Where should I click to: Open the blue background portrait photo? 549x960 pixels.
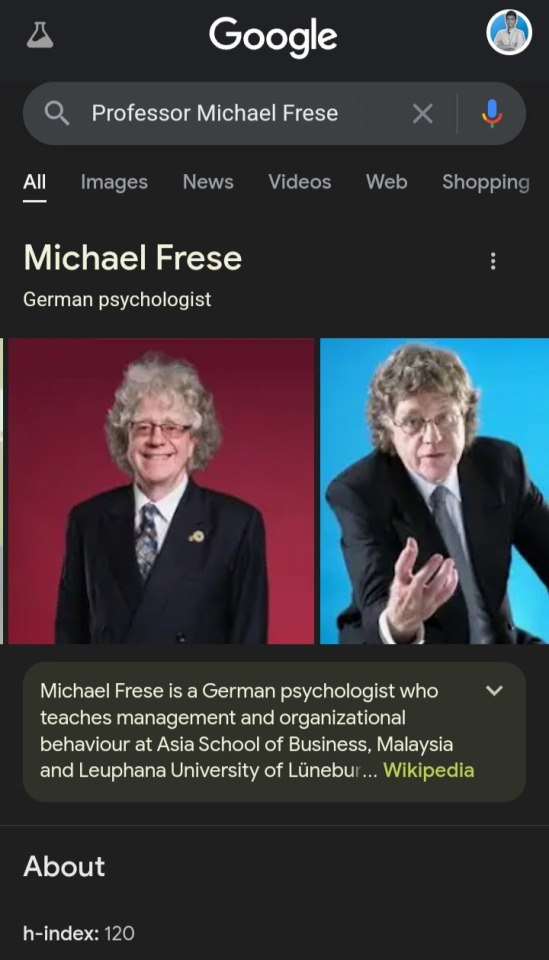pyautogui.click(x=435, y=491)
